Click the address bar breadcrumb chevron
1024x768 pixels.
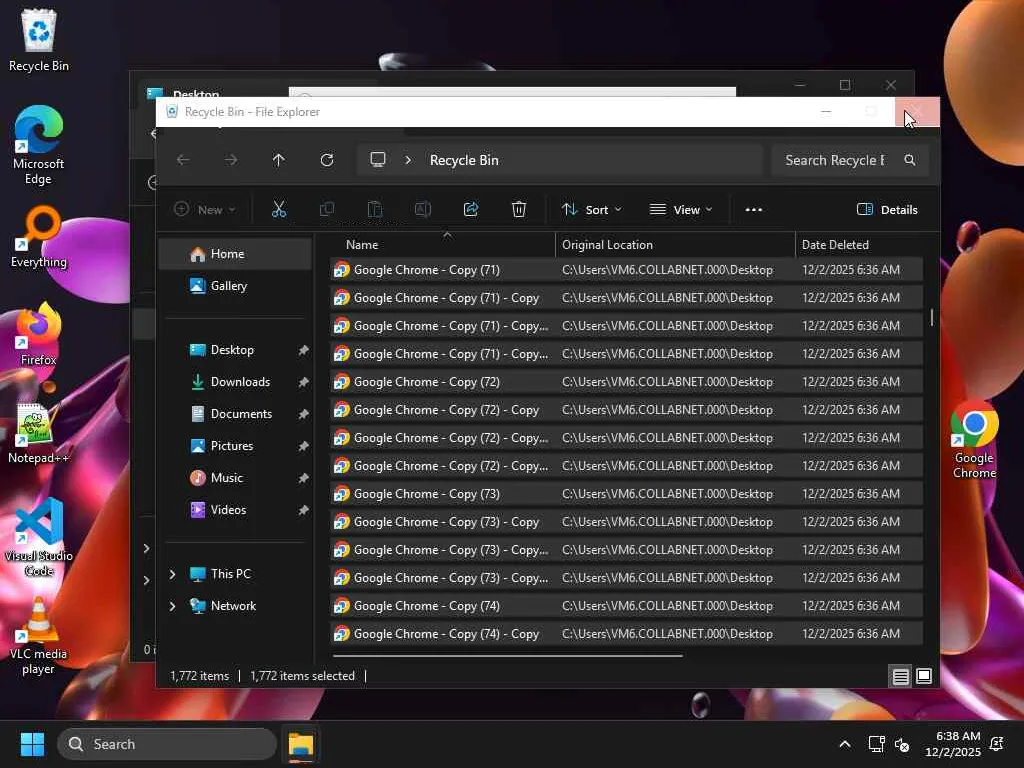tap(408, 160)
